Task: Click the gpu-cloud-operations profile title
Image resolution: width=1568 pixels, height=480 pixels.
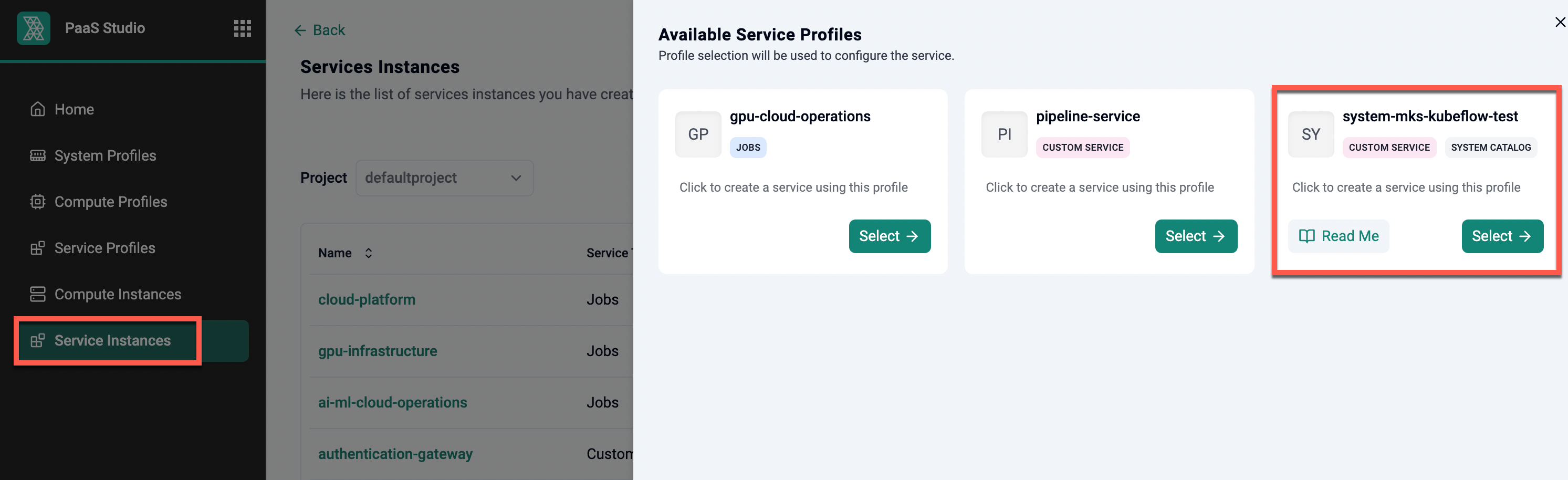Action: click(x=800, y=116)
